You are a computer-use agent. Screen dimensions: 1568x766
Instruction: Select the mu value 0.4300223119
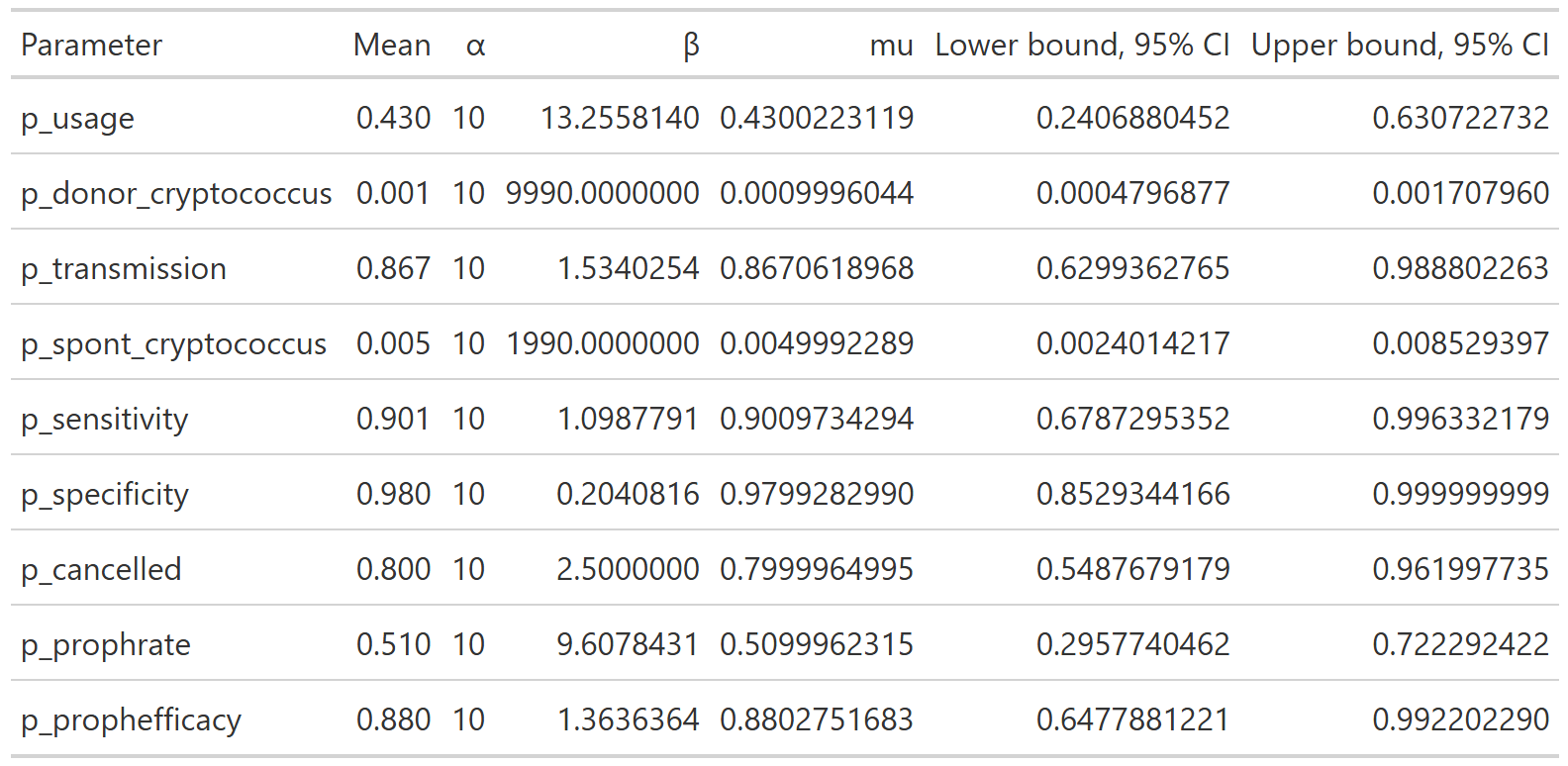pos(817,119)
